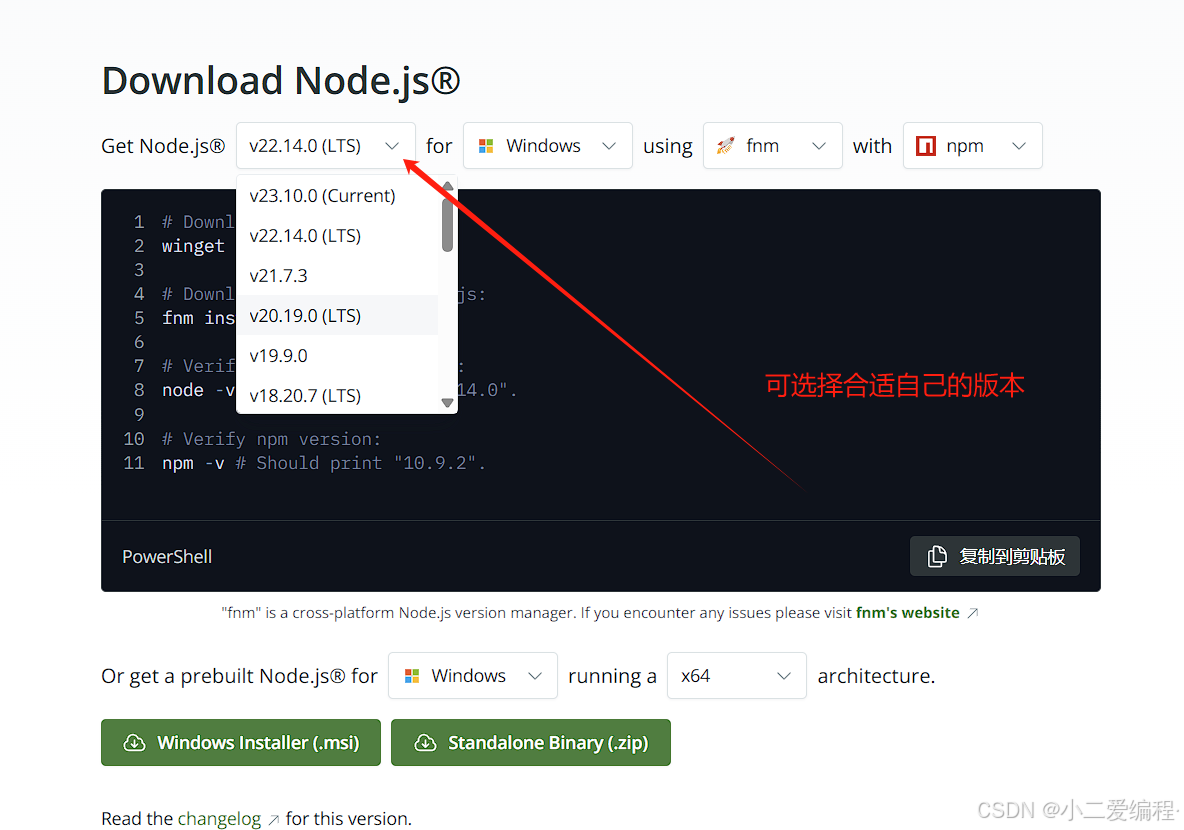This screenshot has width=1184, height=830.
Task: Click the version list scrollbar thumb
Action: [x=448, y=223]
